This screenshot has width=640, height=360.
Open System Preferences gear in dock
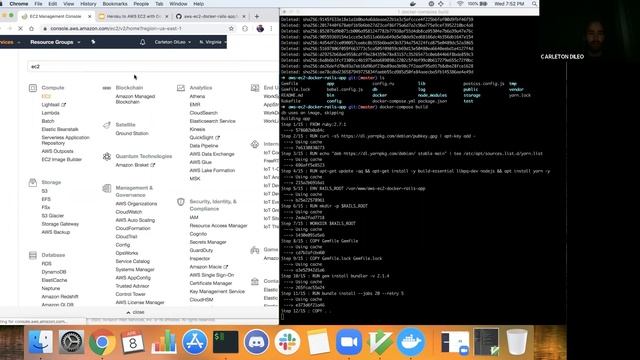(71, 342)
